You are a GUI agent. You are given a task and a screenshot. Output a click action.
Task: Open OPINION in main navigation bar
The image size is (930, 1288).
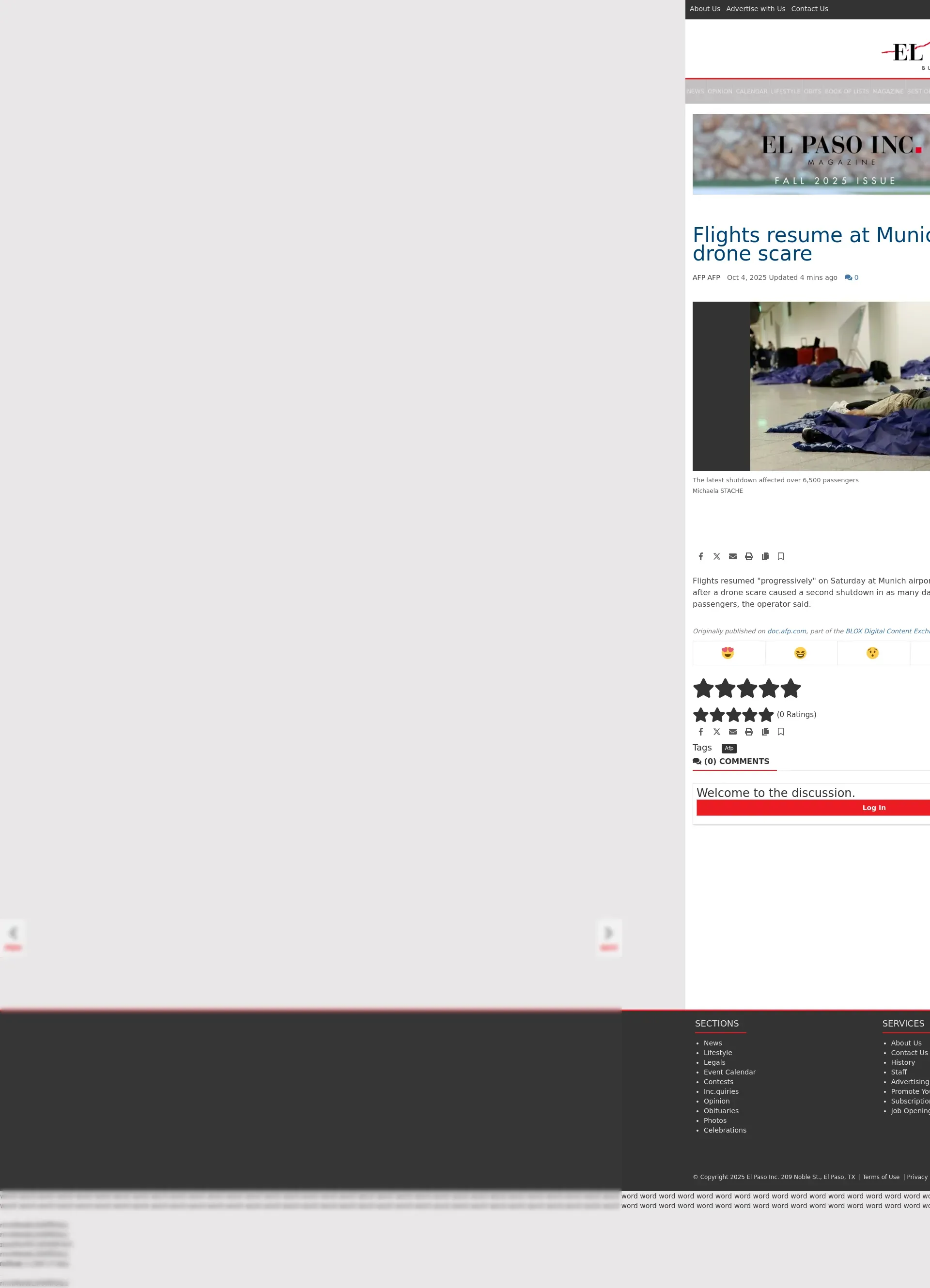pyautogui.click(x=719, y=92)
